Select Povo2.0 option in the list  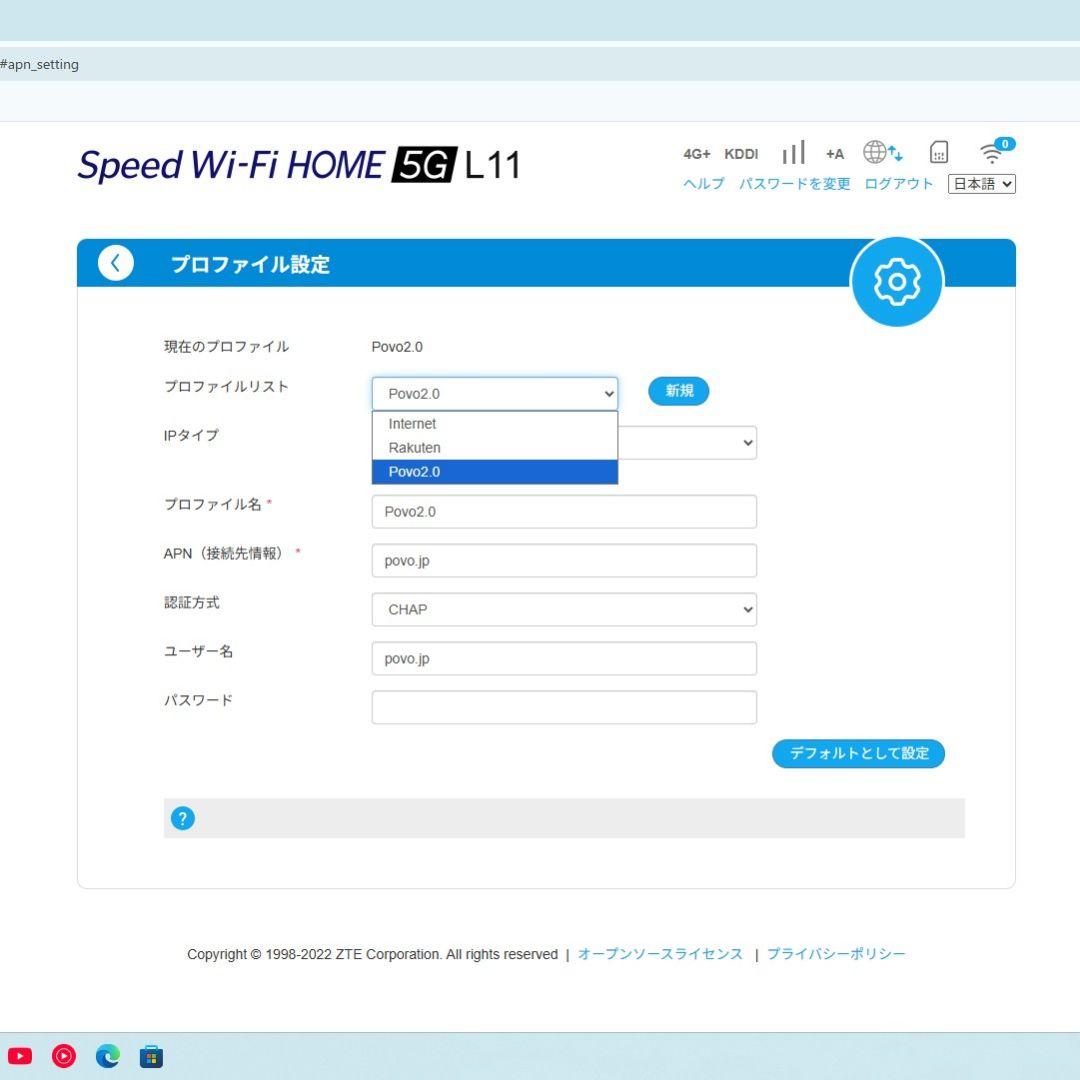(495, 472)
